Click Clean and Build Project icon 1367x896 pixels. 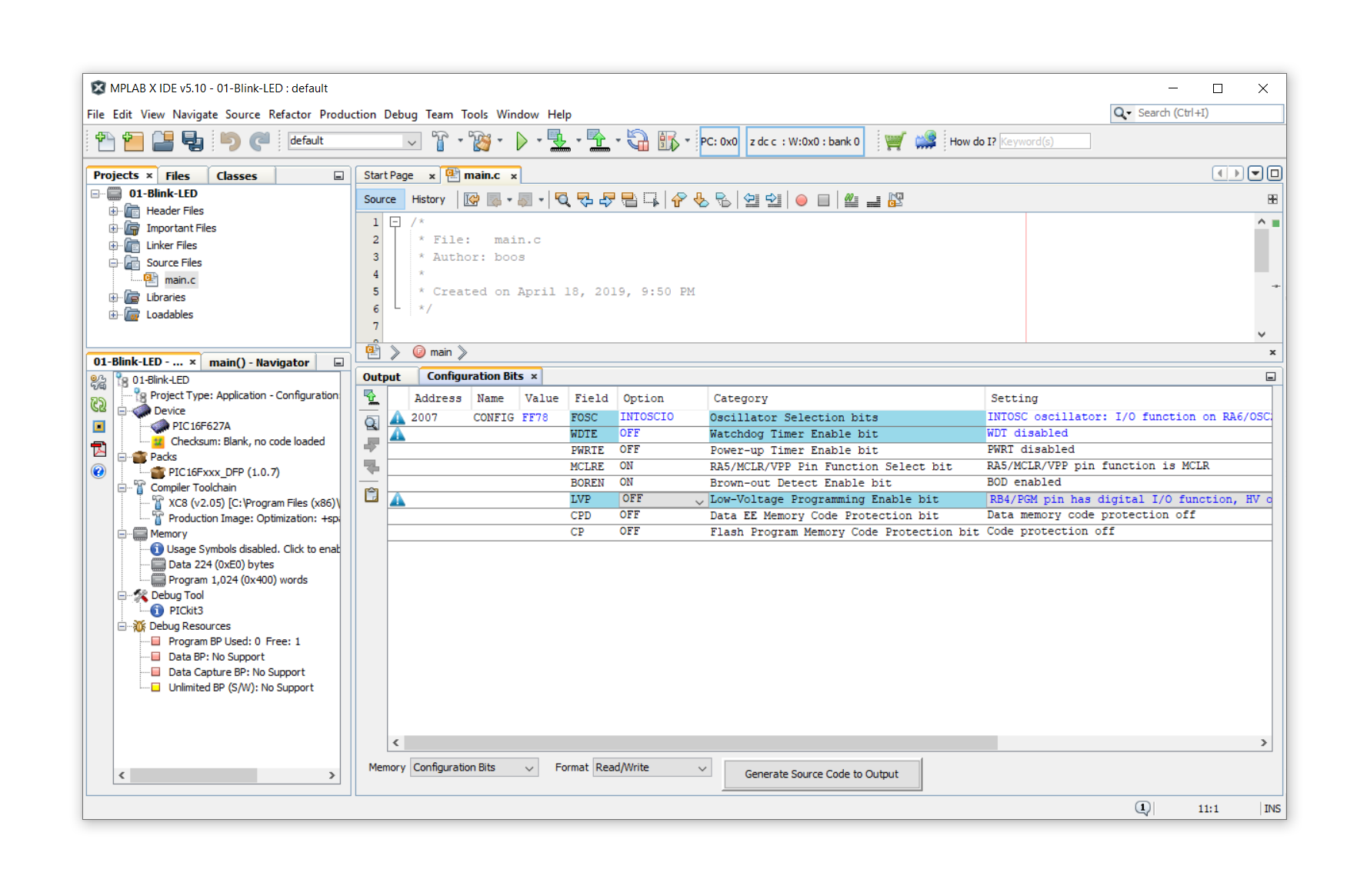coord(481,142)
